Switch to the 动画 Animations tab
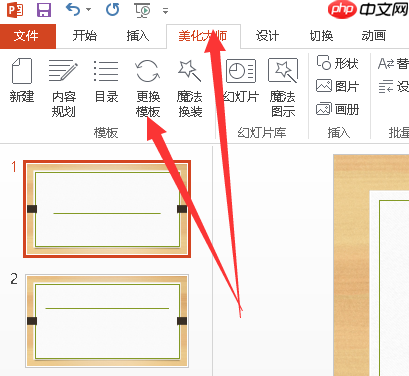409x376 pixels. click(x=374, y=36)
